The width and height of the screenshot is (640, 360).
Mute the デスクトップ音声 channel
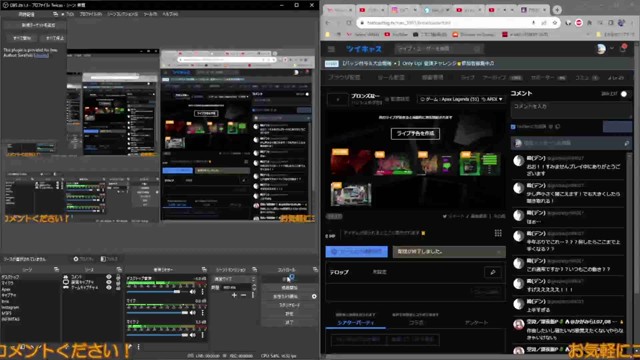tap(193, 291)
